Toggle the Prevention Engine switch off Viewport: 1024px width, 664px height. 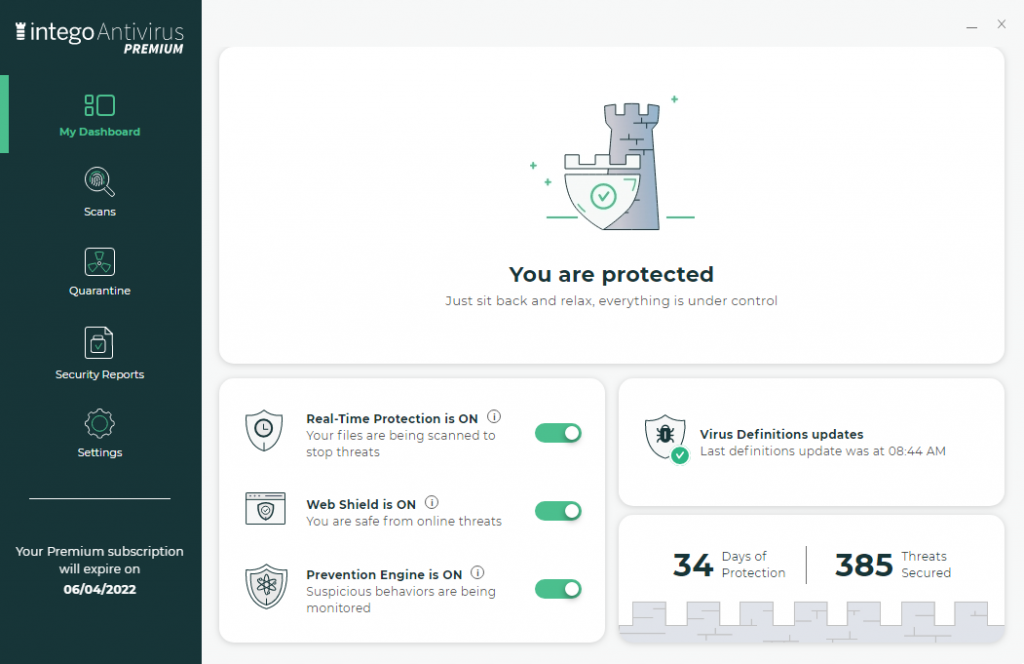click(557, 589)
